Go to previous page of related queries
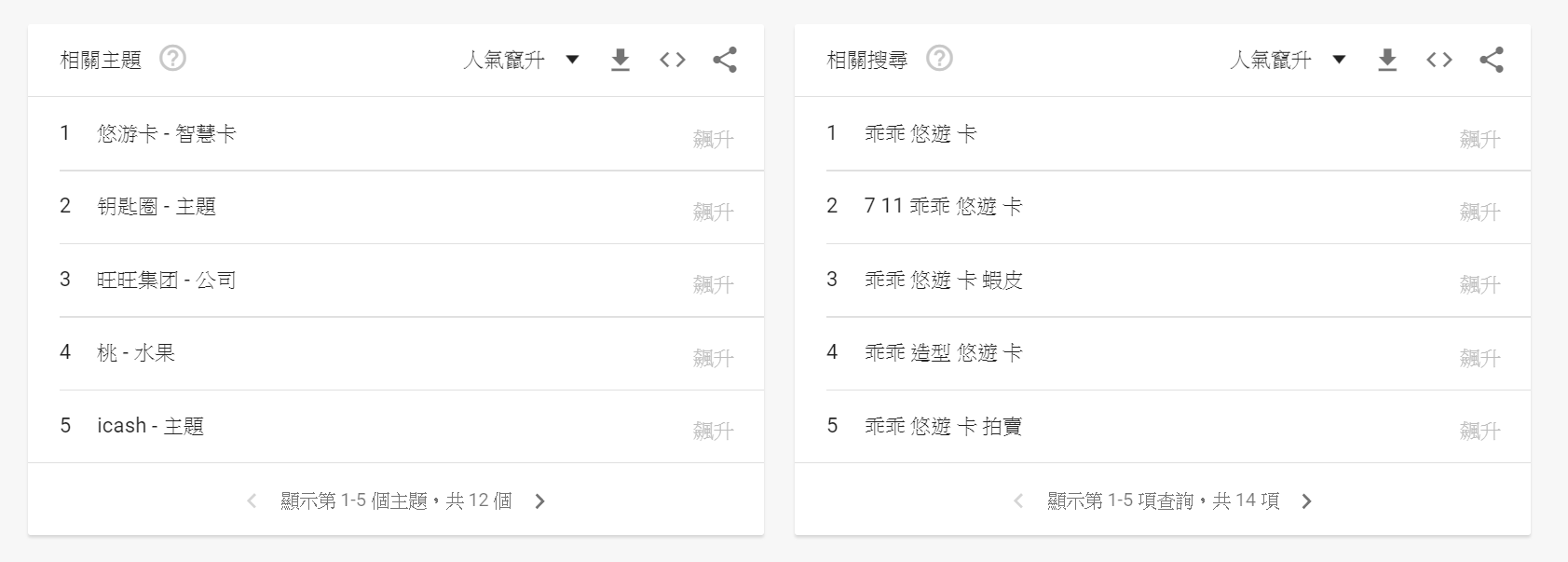 pyautogui.click(x=1018, y=501)
